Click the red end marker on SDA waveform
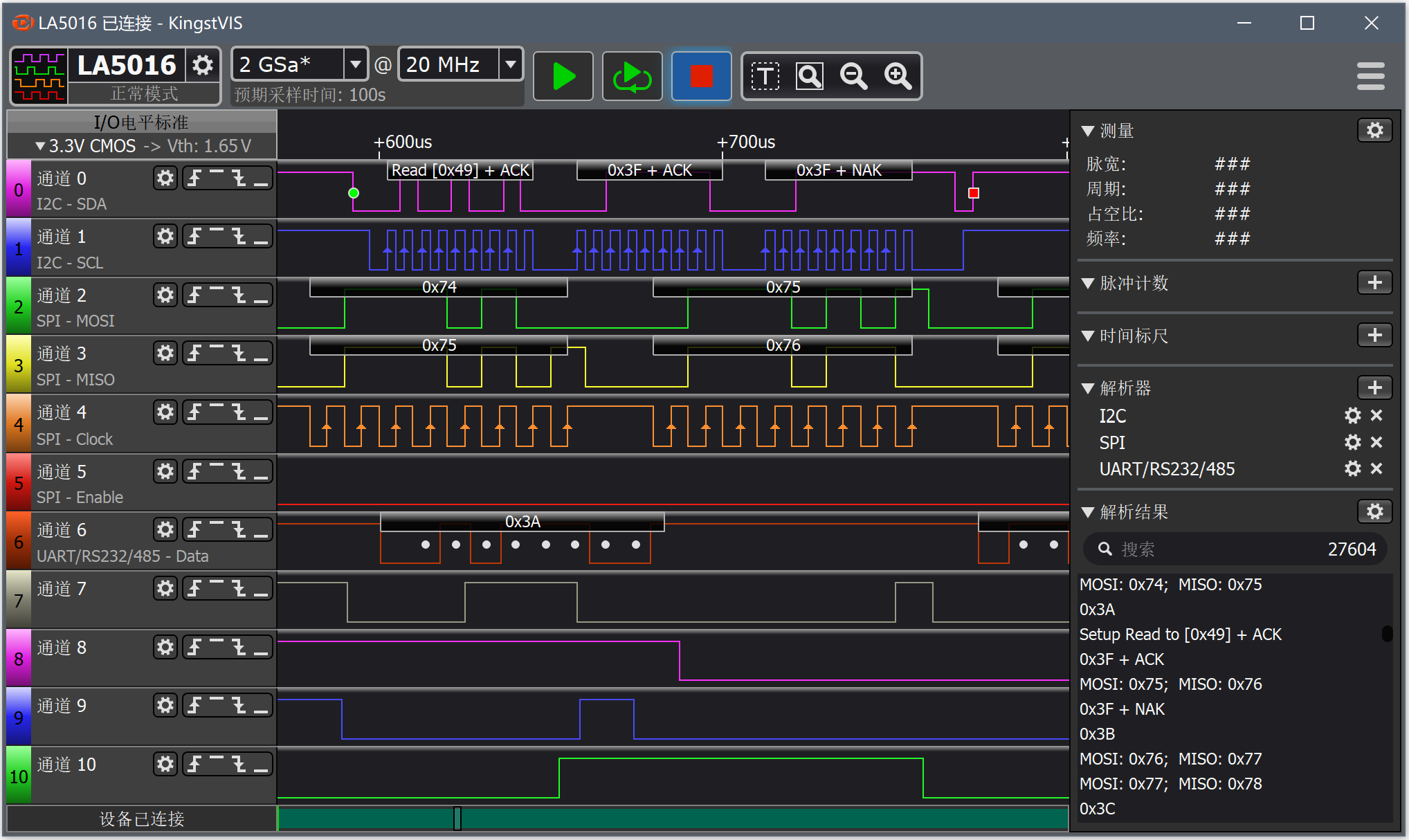Image resolution: width=1409 pixels, height=840 pixels. [974, 193]
